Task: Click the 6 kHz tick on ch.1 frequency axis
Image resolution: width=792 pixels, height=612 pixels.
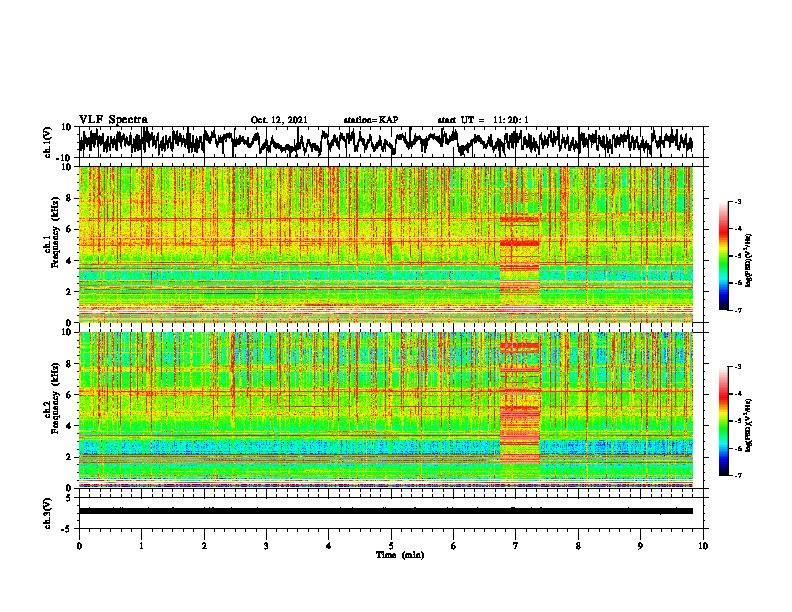Action: pos(70,229)
